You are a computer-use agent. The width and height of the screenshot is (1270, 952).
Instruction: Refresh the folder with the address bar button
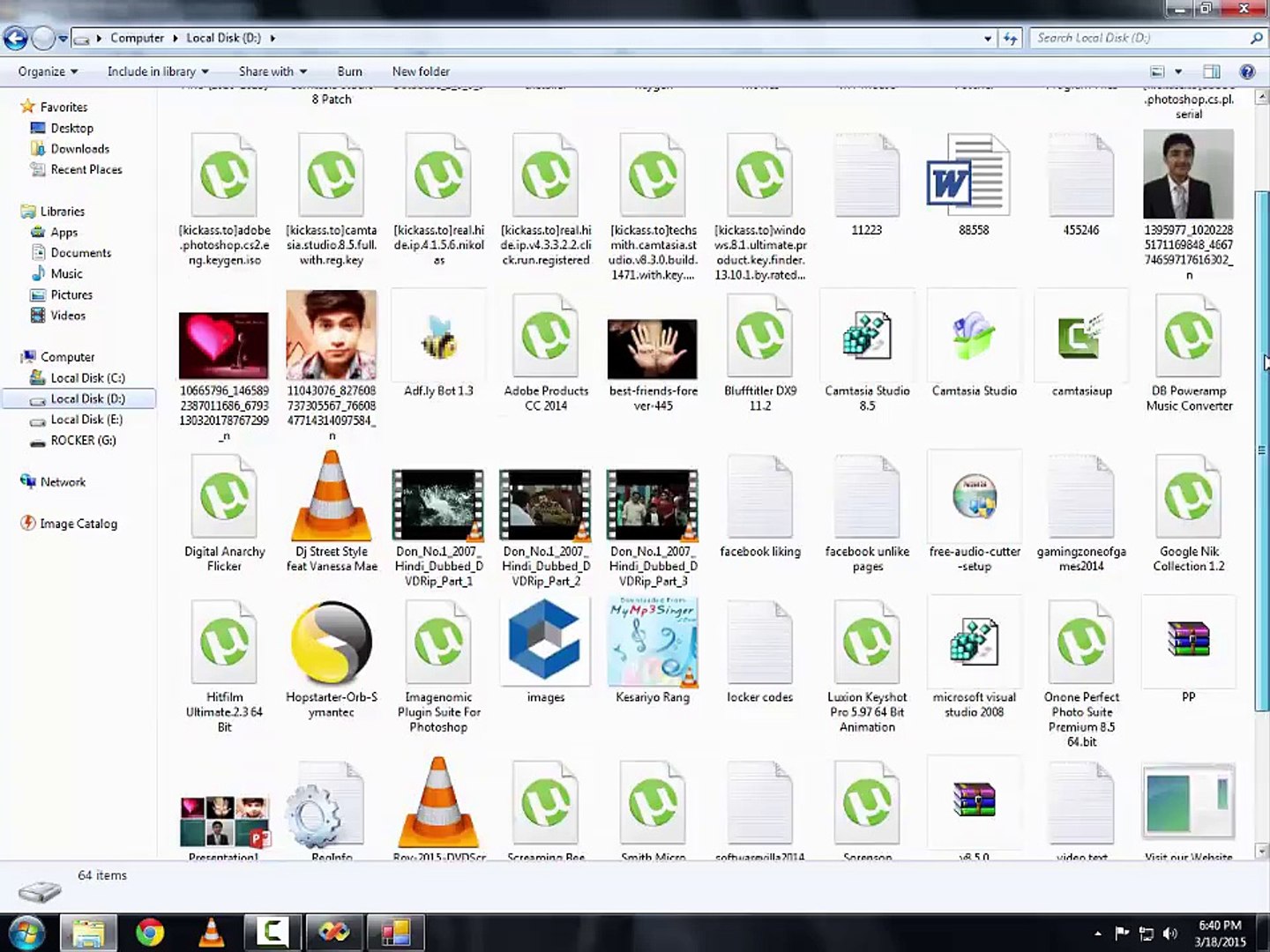[1011, 38]
